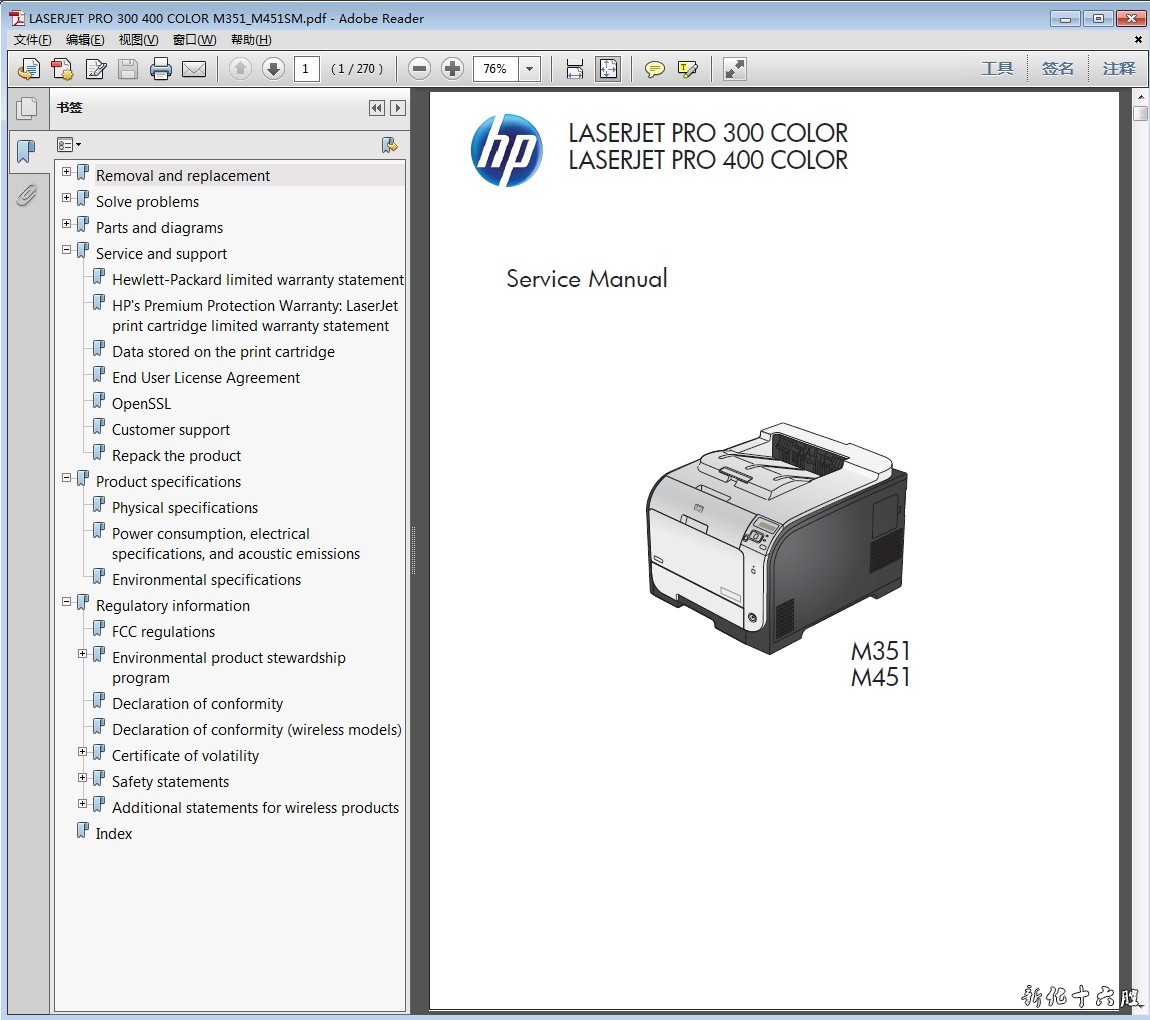1150x1020 pixels.
Task: Open the 文件(F) menu
Action: [x=32, y=40]
